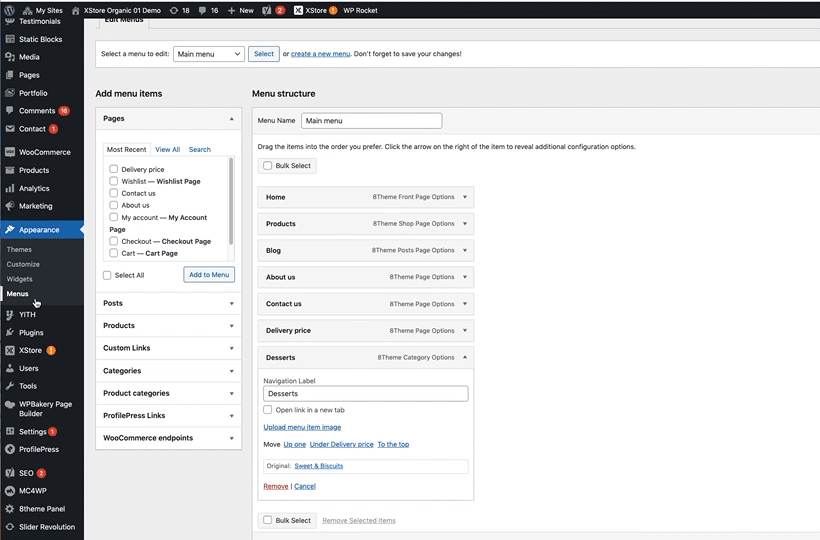Tick the Select All checkbox

click(108, 275)
